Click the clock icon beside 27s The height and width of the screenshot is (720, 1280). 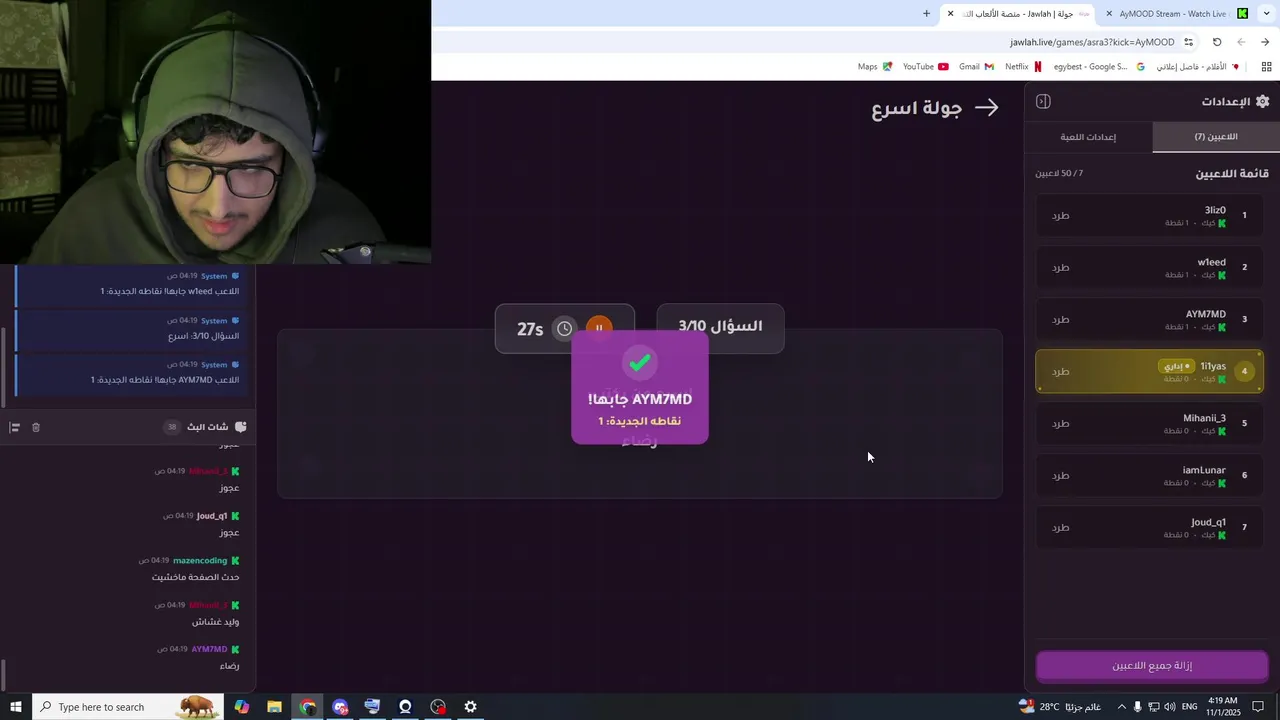565,329
